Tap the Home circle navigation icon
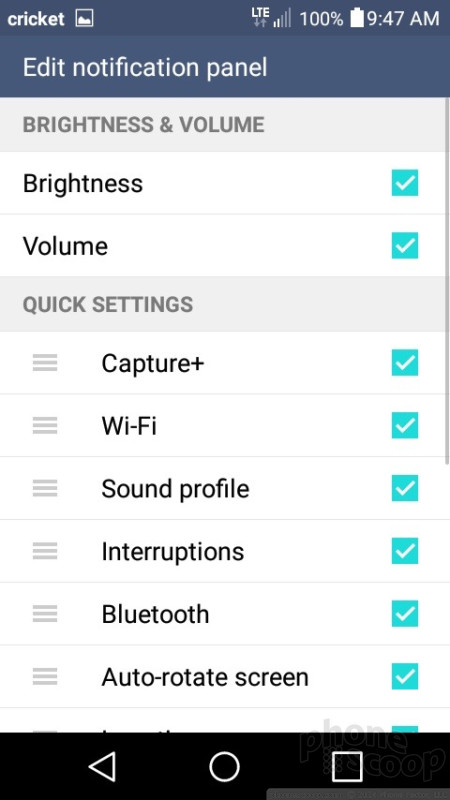Viewport: 450px width, 800px height. [x=224, y=766]
